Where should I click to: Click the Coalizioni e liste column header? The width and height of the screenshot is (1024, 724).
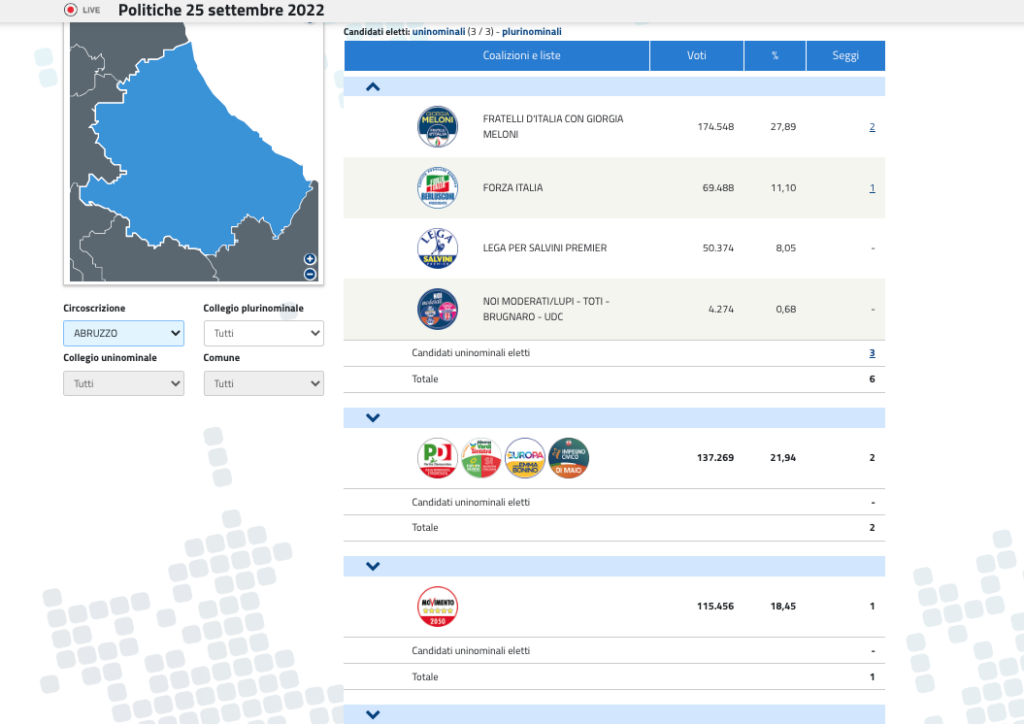[497, 55]
